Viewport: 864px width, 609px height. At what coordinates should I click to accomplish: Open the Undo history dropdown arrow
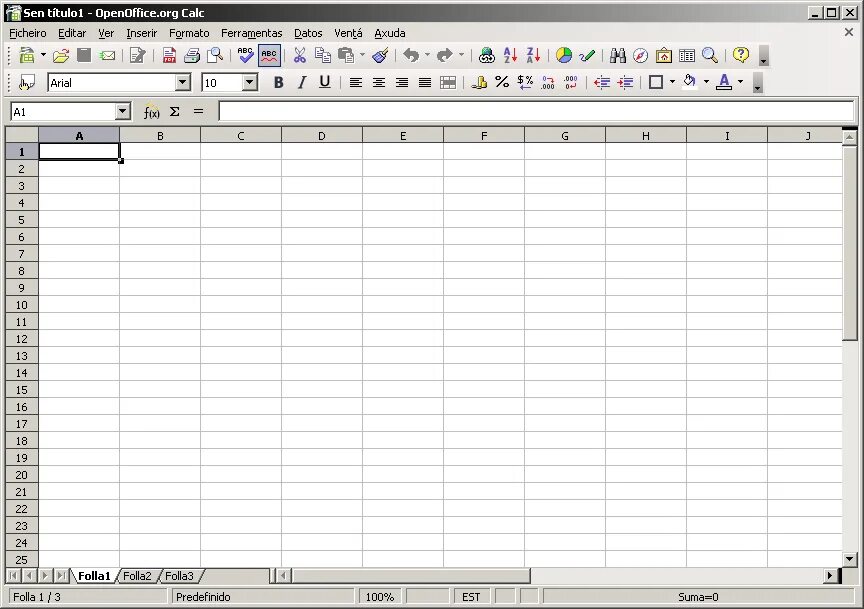(427, 55)
